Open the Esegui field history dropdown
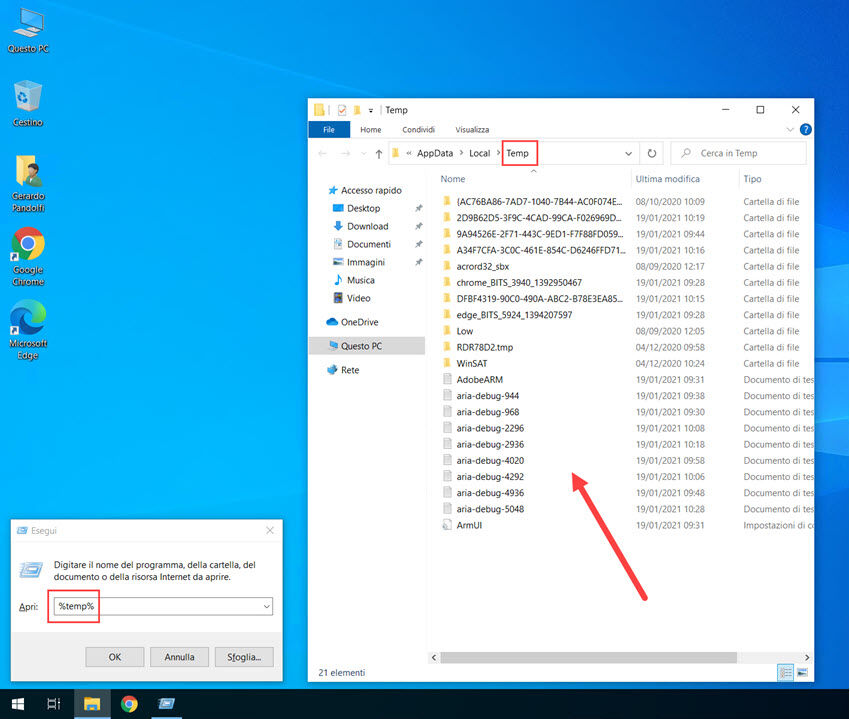850x719 pixels. click(x=266, y=606)
